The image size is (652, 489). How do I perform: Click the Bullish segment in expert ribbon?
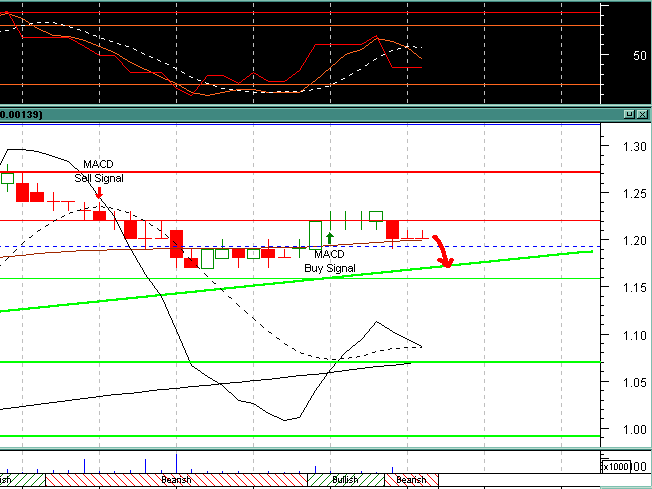(346, 480)
